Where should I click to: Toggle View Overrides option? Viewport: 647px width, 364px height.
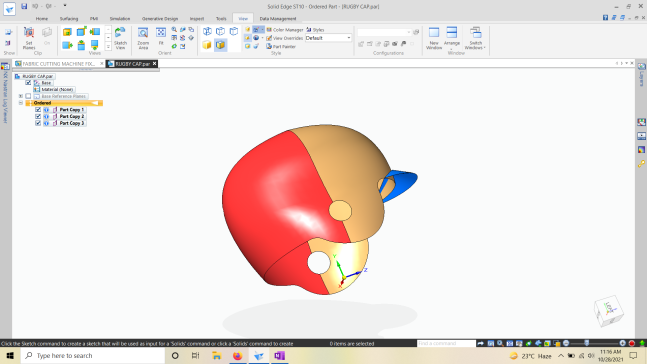(285, 38)
